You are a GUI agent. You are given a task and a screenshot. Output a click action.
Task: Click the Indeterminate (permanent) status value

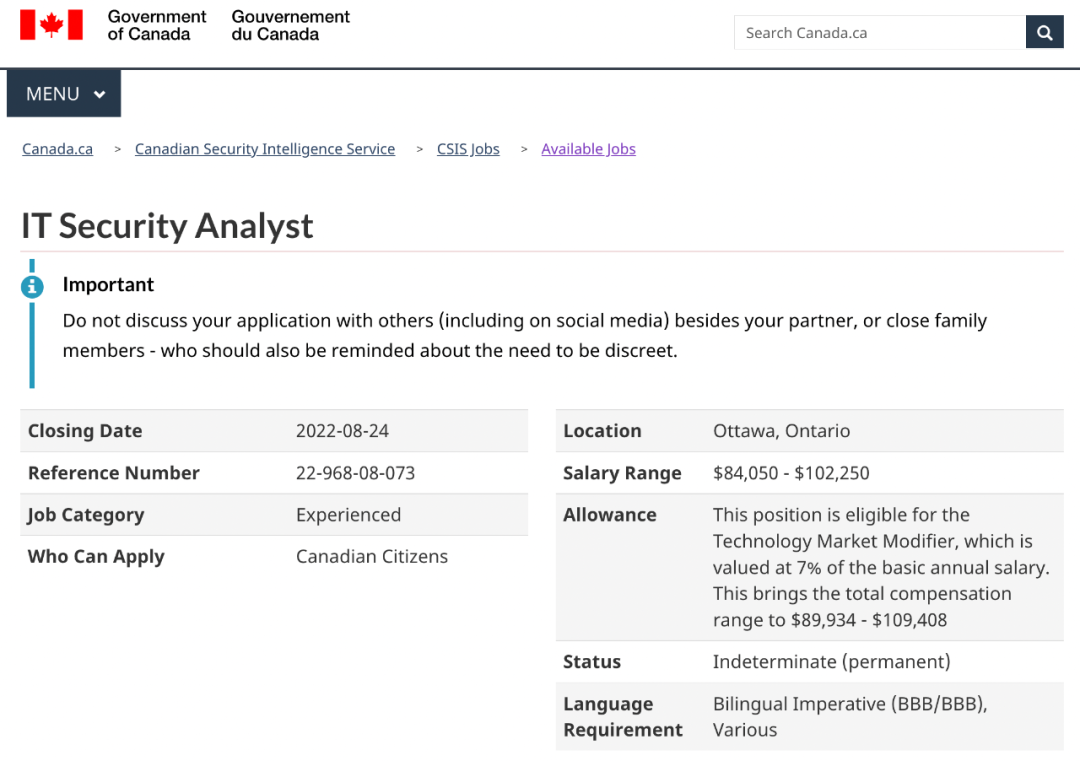point(831,662)
